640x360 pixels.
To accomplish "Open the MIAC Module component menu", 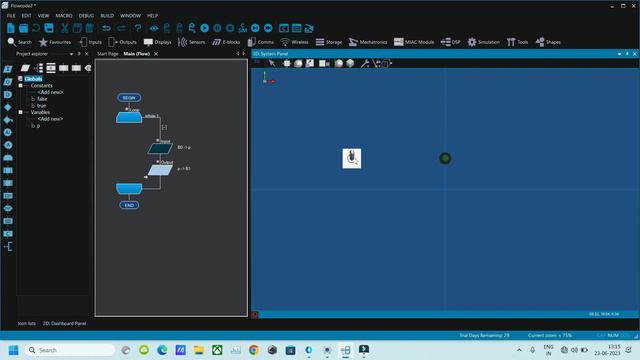I will pos(414,42).
